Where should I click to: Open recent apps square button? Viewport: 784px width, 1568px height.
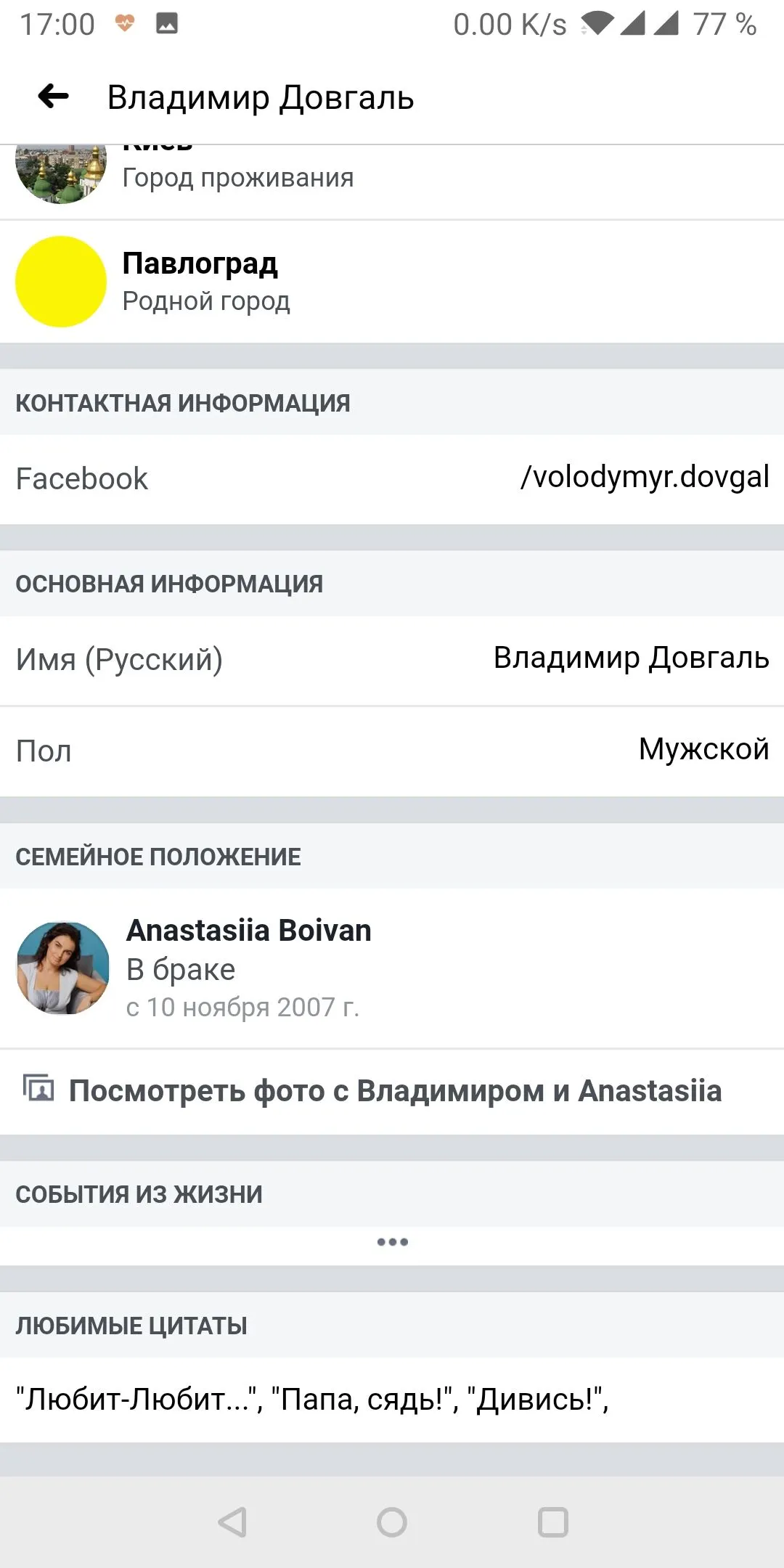pyautogui.click(x=552, y=1522)
